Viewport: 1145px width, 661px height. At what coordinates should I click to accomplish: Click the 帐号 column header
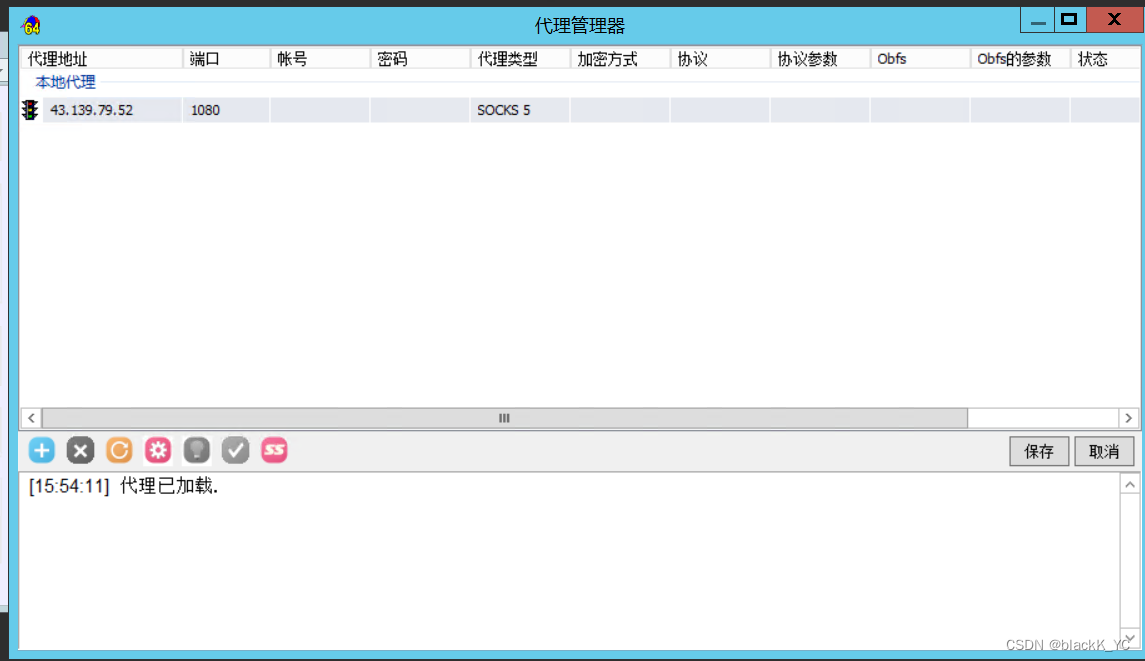320,59
